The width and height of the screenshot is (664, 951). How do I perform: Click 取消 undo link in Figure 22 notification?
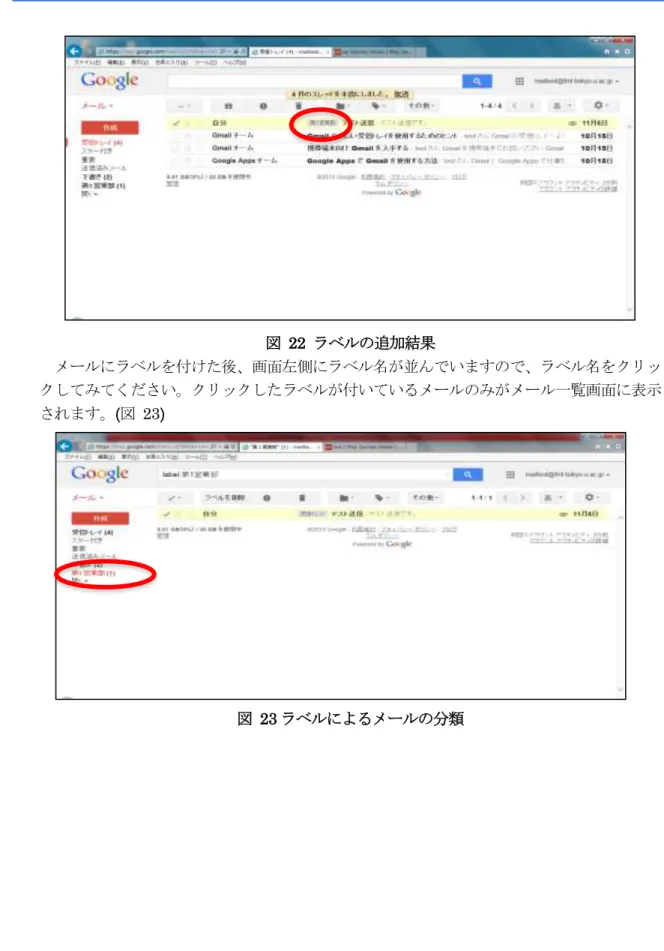click(x=401, y=94)
